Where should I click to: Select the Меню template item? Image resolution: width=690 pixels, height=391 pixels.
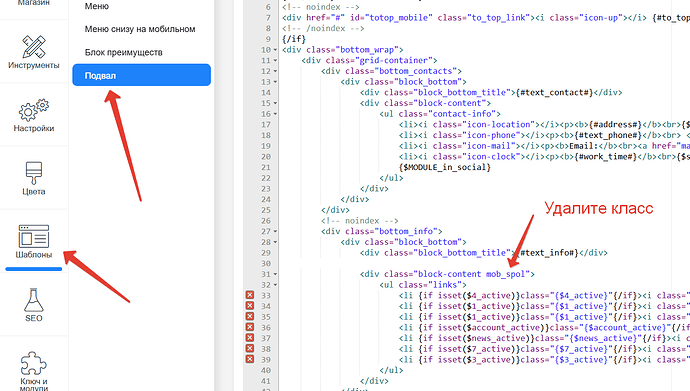[x=97, y=6]
